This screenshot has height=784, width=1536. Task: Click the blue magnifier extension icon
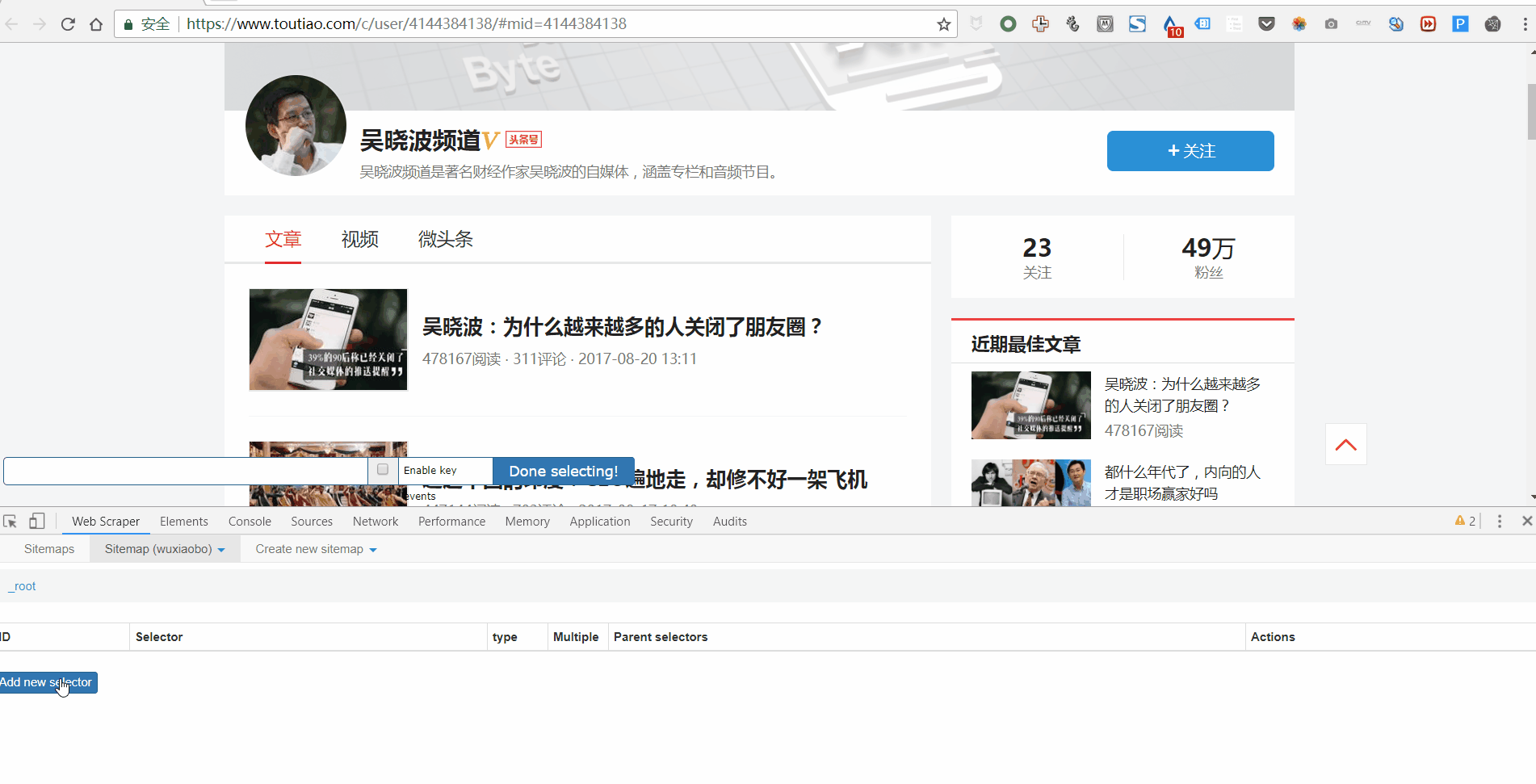click(x=1395, y=24)
